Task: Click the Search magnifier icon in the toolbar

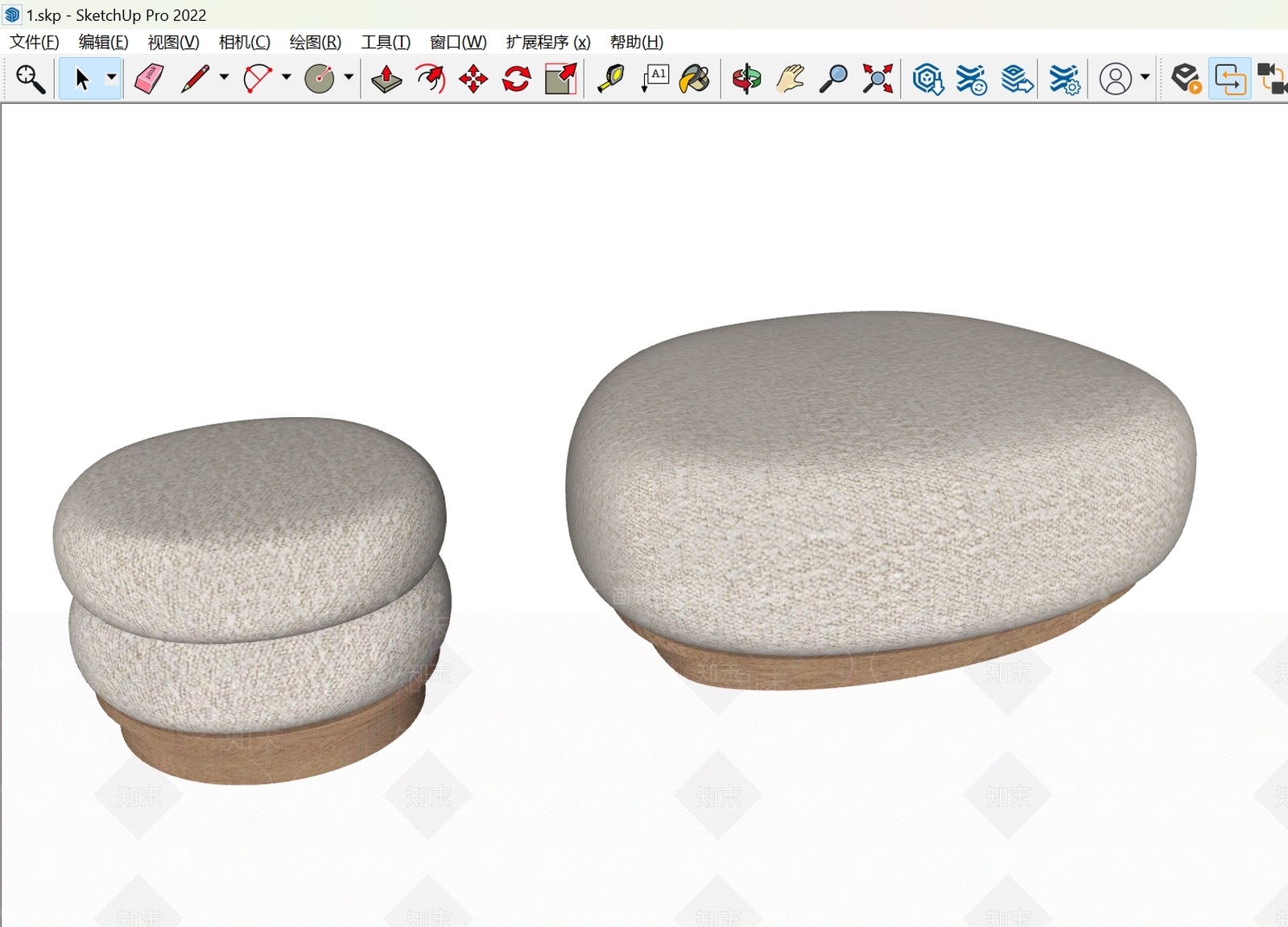Action: pos(31,79)
